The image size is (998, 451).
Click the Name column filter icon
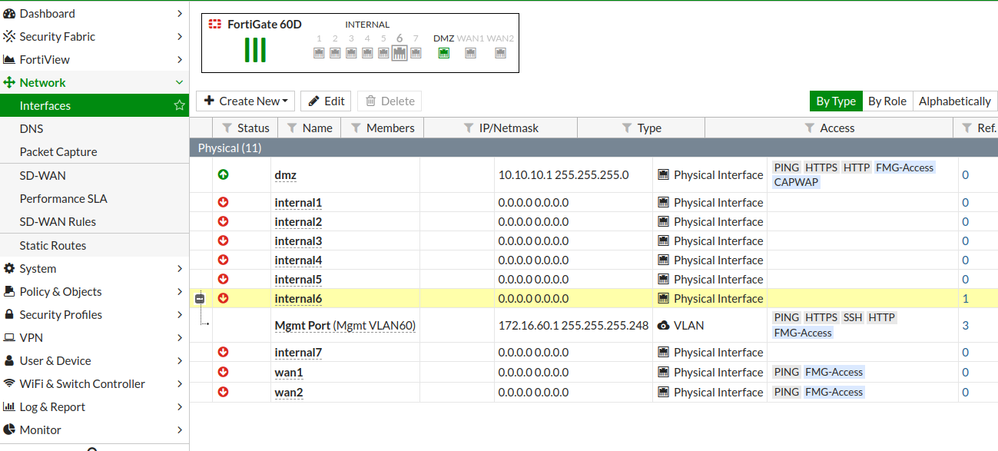pyautogui.click(x=292, y=128)
